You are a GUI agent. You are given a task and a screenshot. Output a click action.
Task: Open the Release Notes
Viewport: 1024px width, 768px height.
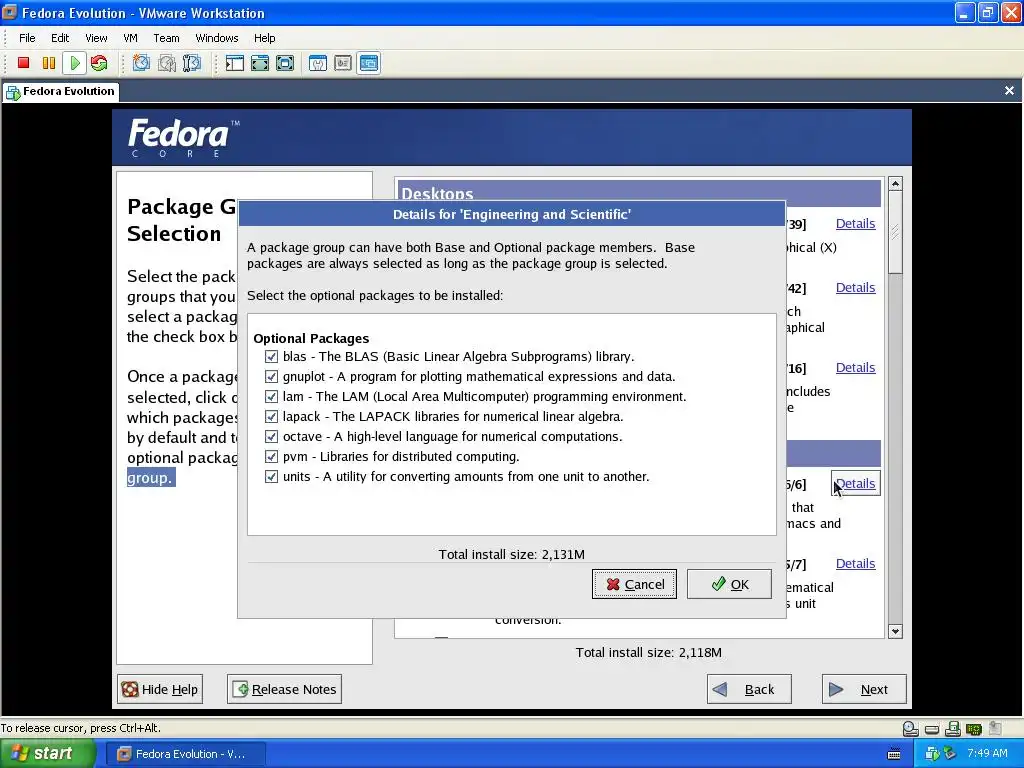point(284,689)
